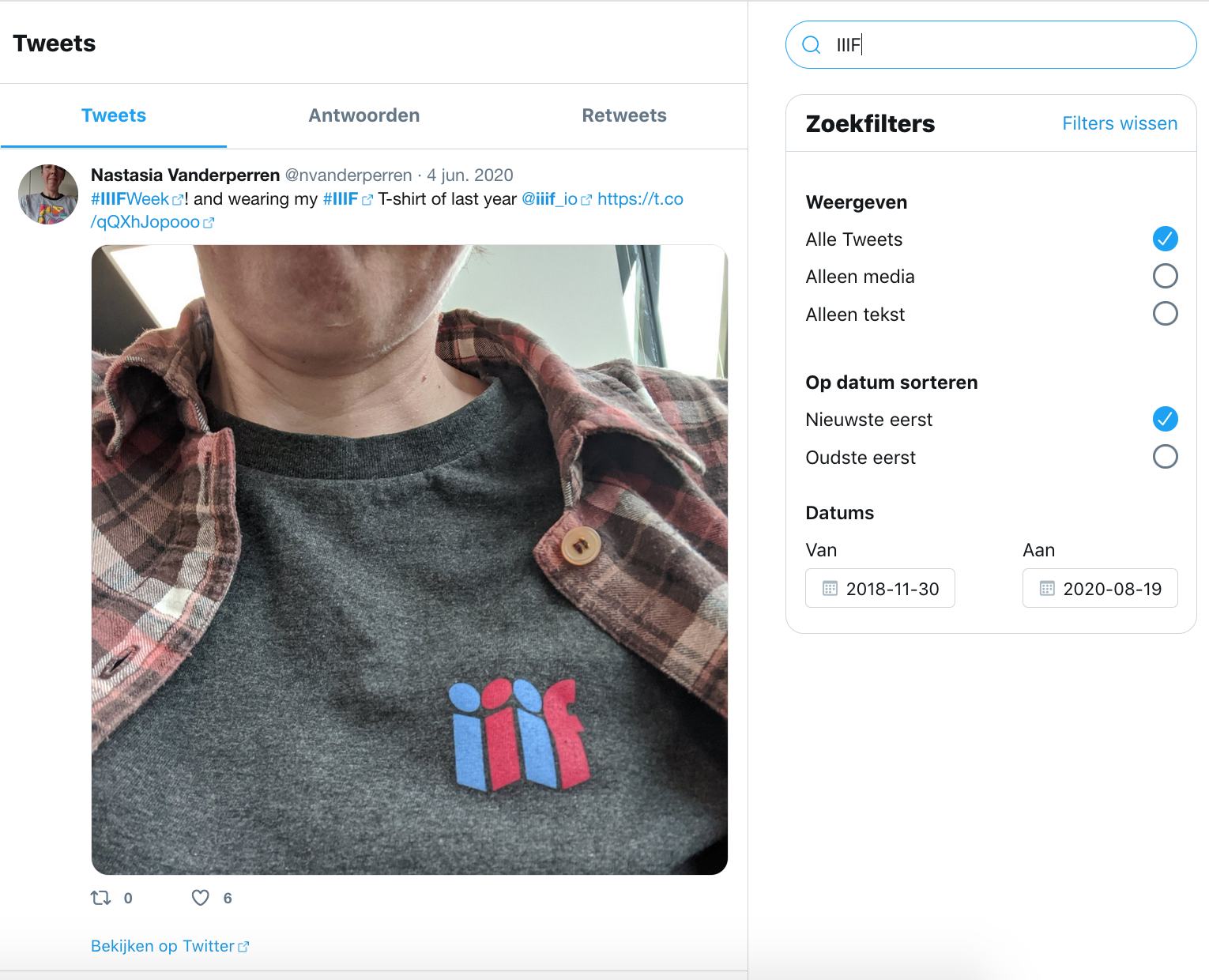This screenshot has width=1209, height=980.
Task: Click the search magnifier icon
Action: (x=811, y=45)
